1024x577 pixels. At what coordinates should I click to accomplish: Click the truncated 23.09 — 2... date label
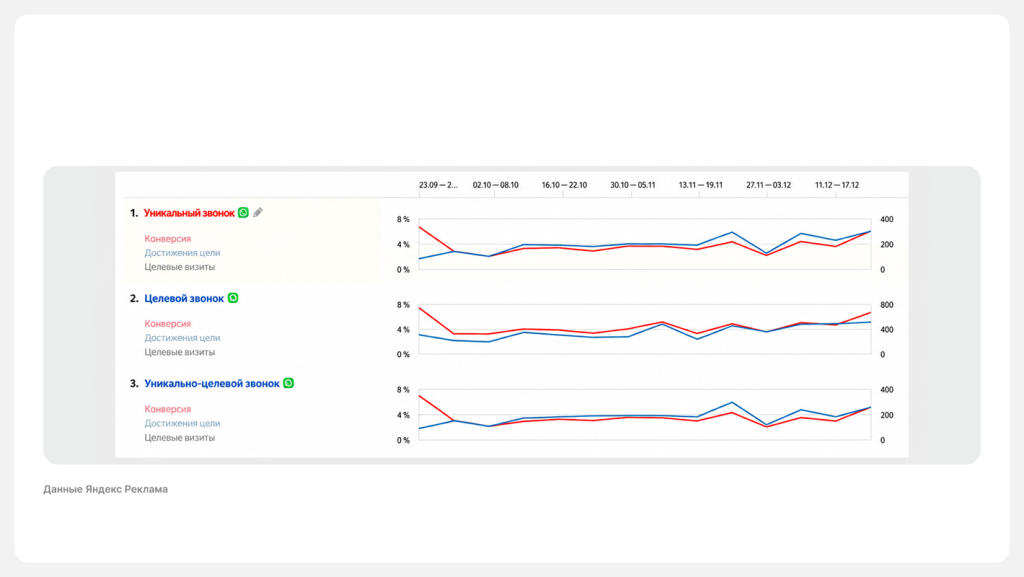pos(438,185)
